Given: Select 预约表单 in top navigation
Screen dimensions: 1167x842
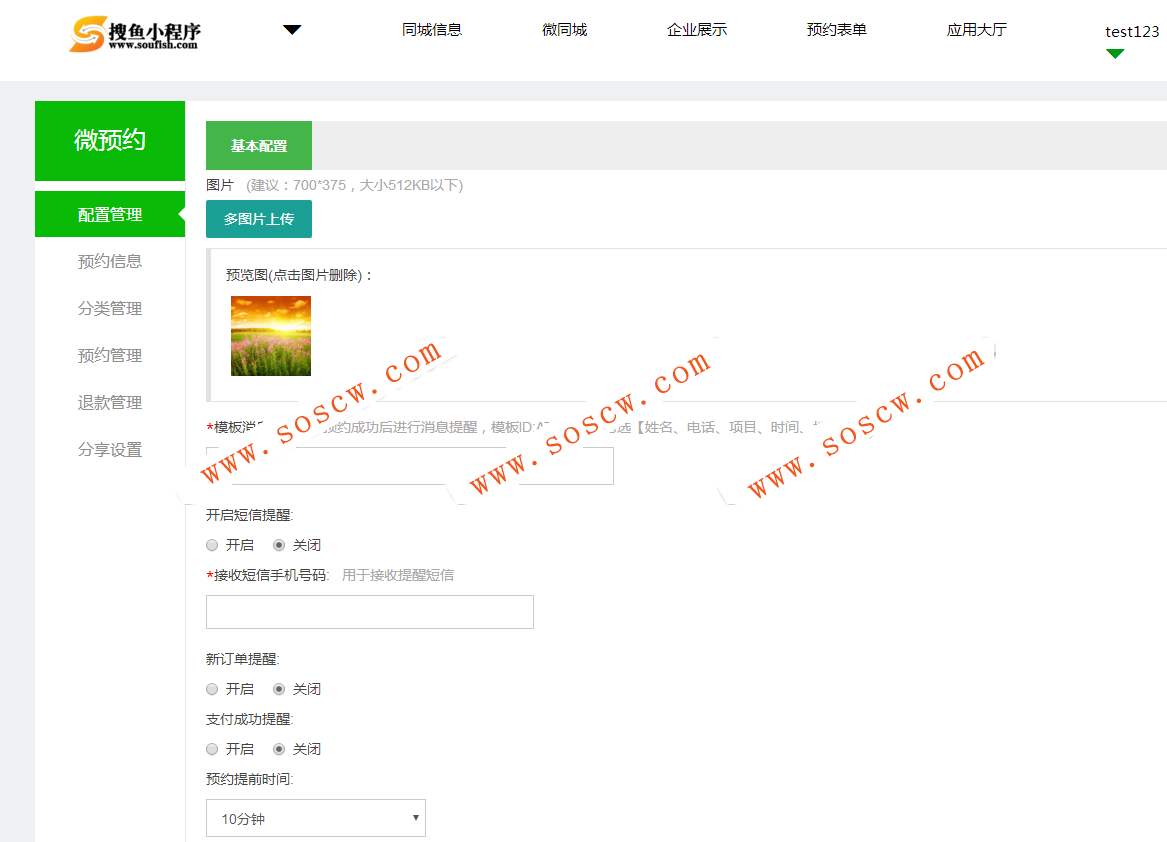Looking at the screenshot, I should pyautogui.click(x=837, y=30).
